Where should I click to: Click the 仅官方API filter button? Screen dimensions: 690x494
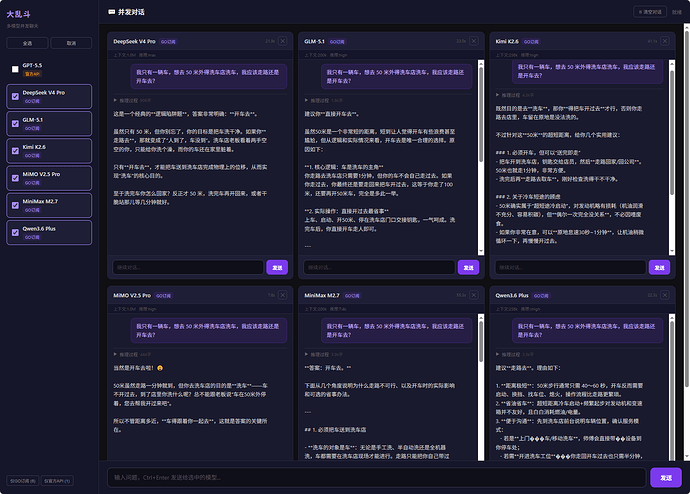point(57,481)
